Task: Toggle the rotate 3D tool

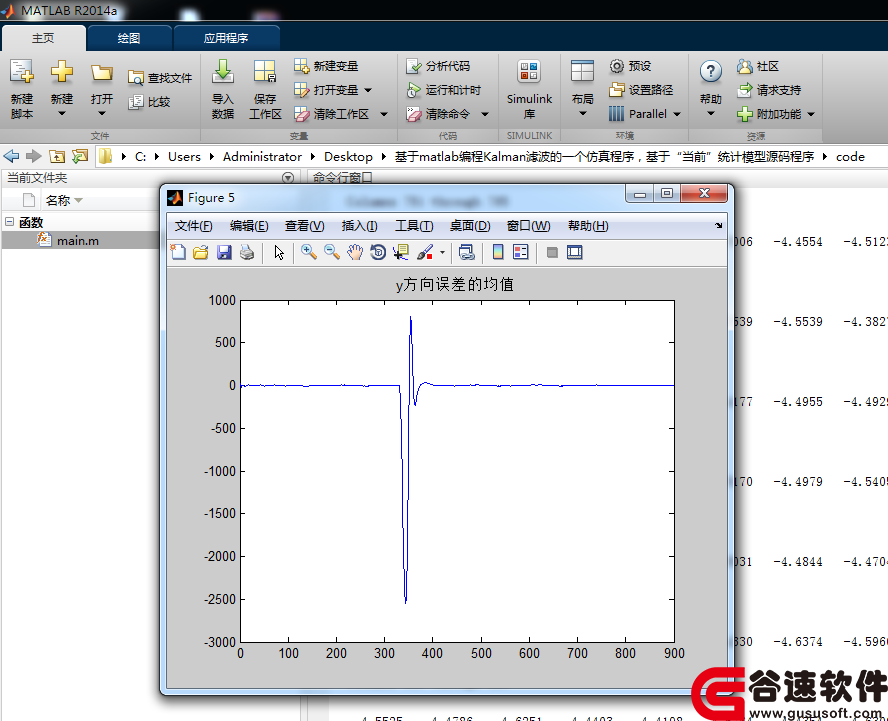Action: (378, 252)
